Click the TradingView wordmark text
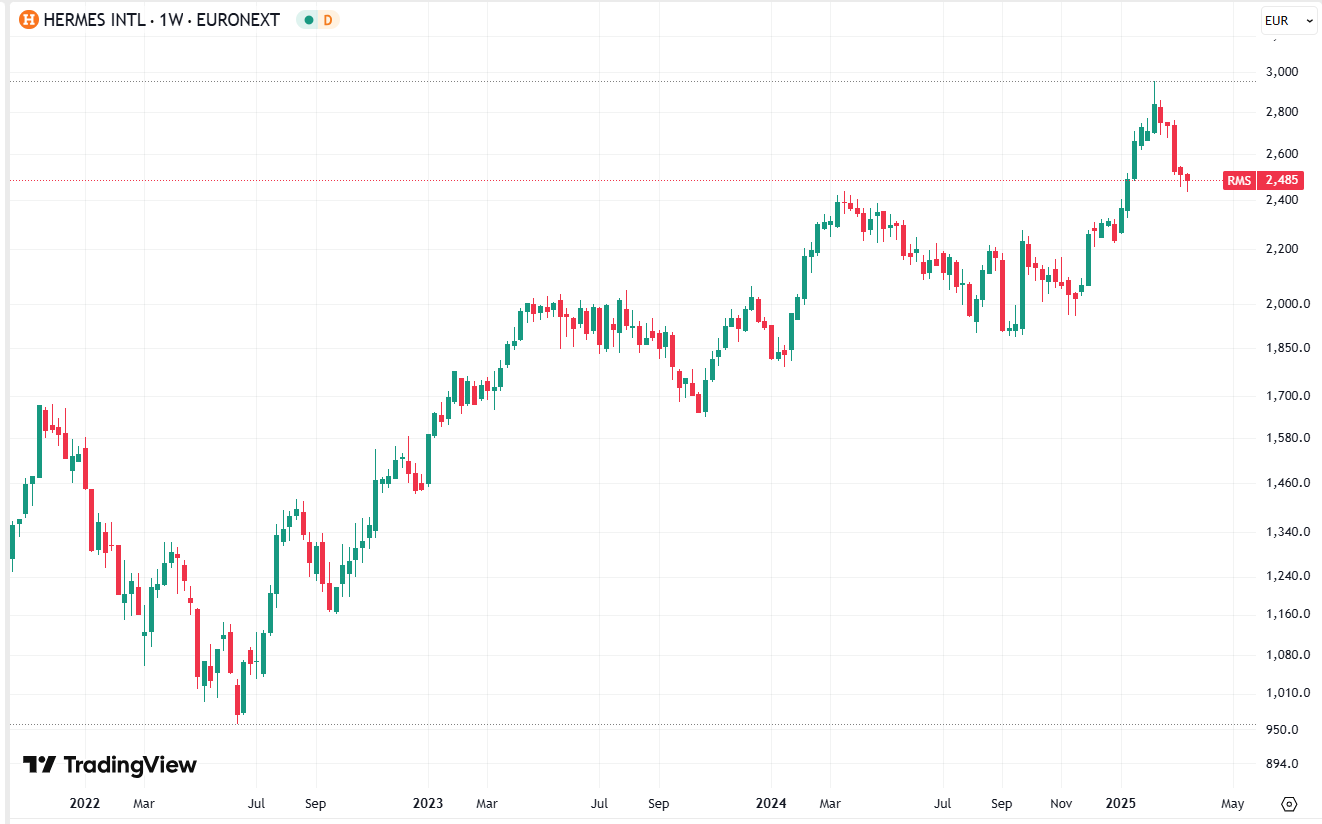Screen dimensions: 1322x824 [x=130, y=765]
